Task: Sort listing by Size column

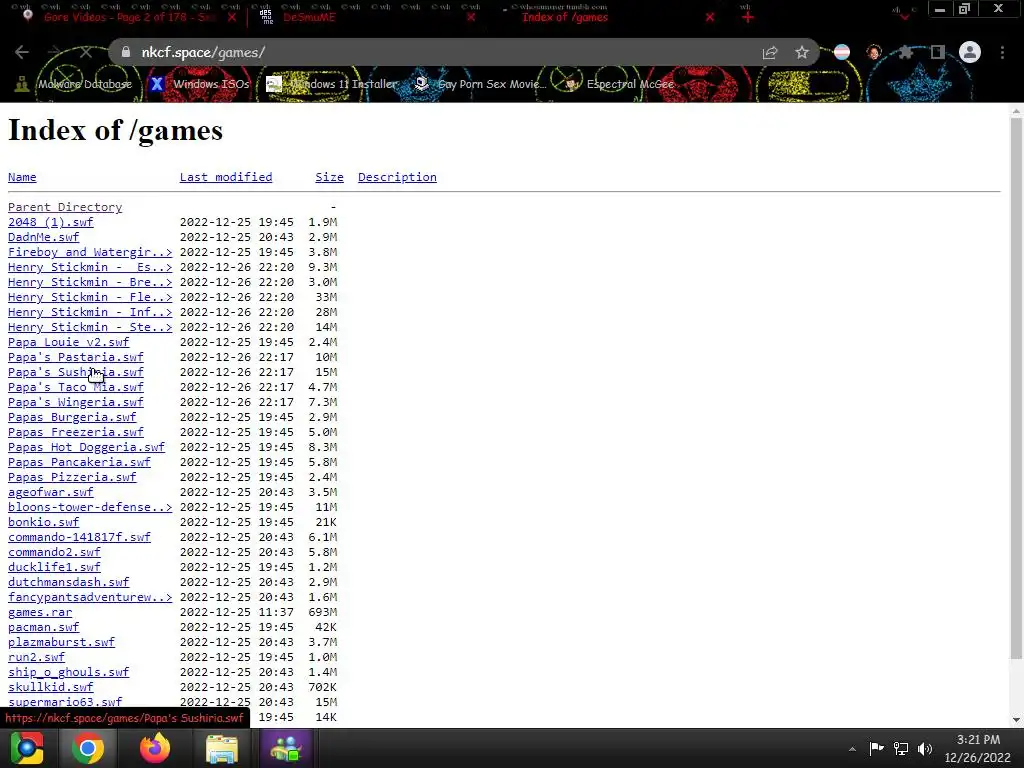Action: (x=329, y=177)
